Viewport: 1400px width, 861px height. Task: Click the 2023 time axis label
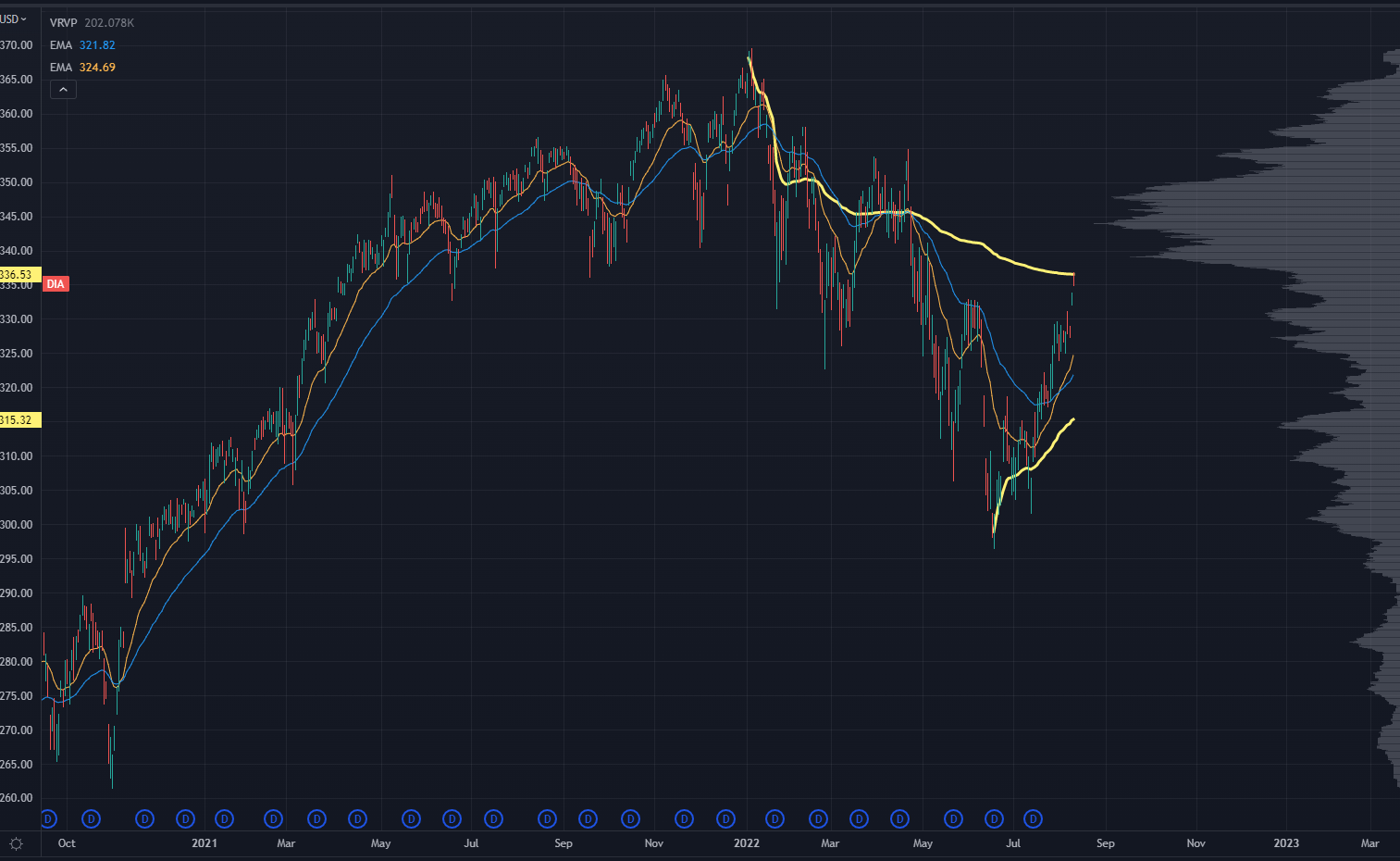coord(1286,843)
